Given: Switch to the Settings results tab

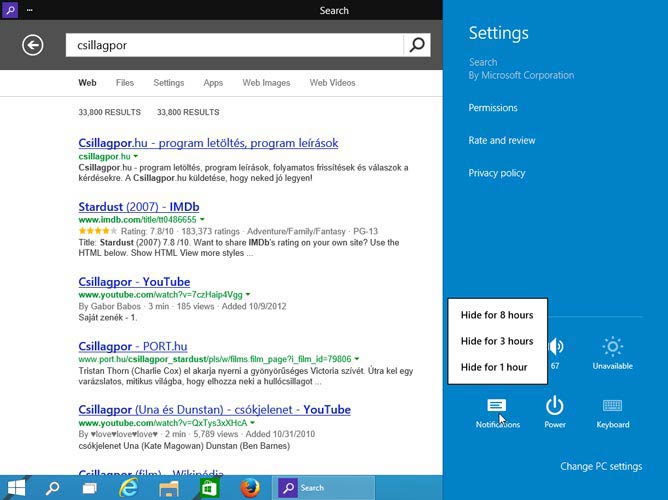Looking at the screenshot, I should 169,83.
